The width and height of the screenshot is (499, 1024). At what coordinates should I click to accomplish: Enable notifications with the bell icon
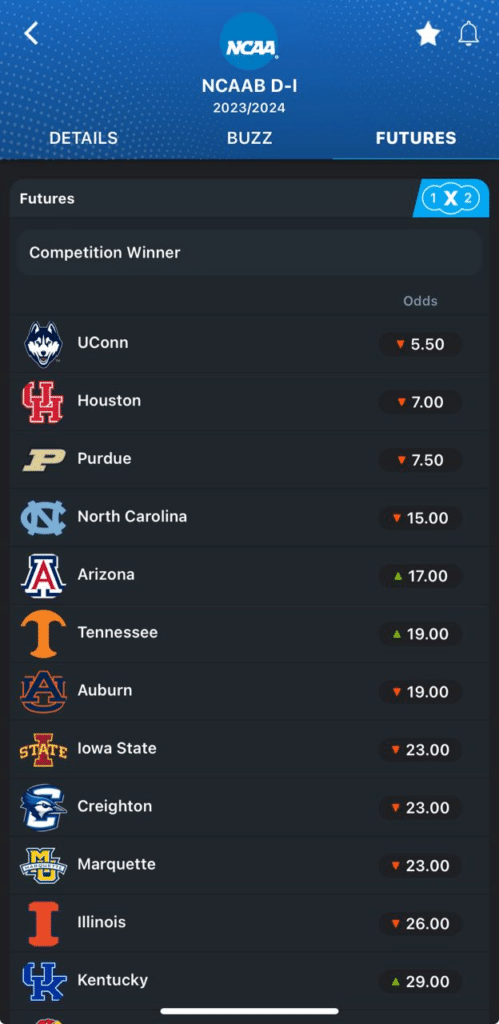[468, 33]
